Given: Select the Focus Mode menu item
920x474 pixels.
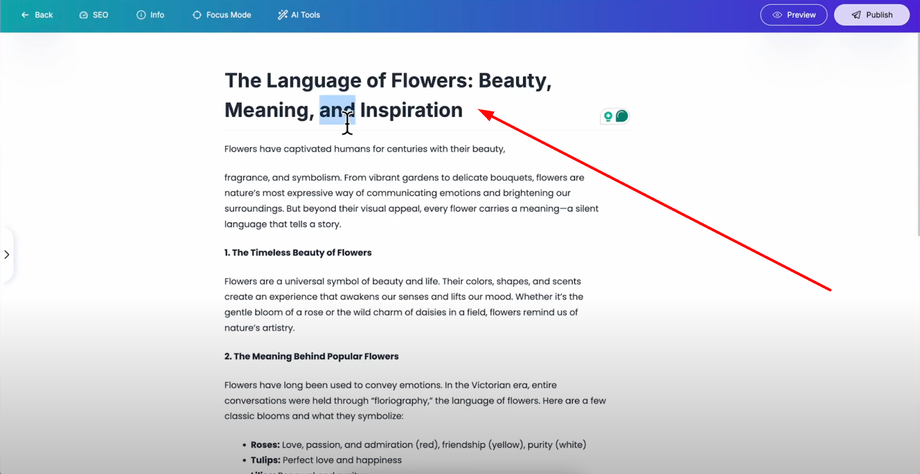Looking at the screenshot, I should (222, 15).
